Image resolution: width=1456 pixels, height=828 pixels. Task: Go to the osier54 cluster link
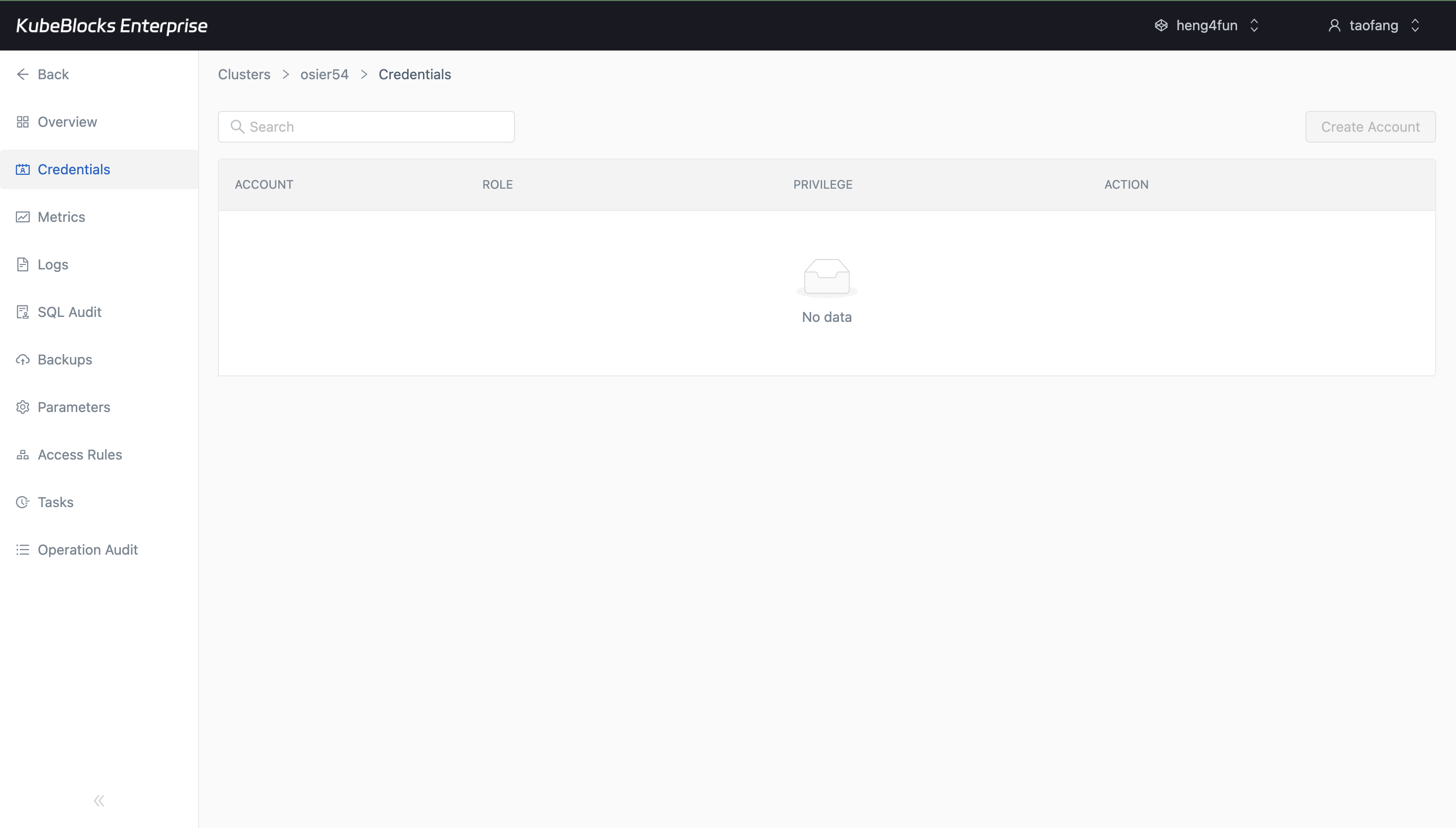point(323,74)
